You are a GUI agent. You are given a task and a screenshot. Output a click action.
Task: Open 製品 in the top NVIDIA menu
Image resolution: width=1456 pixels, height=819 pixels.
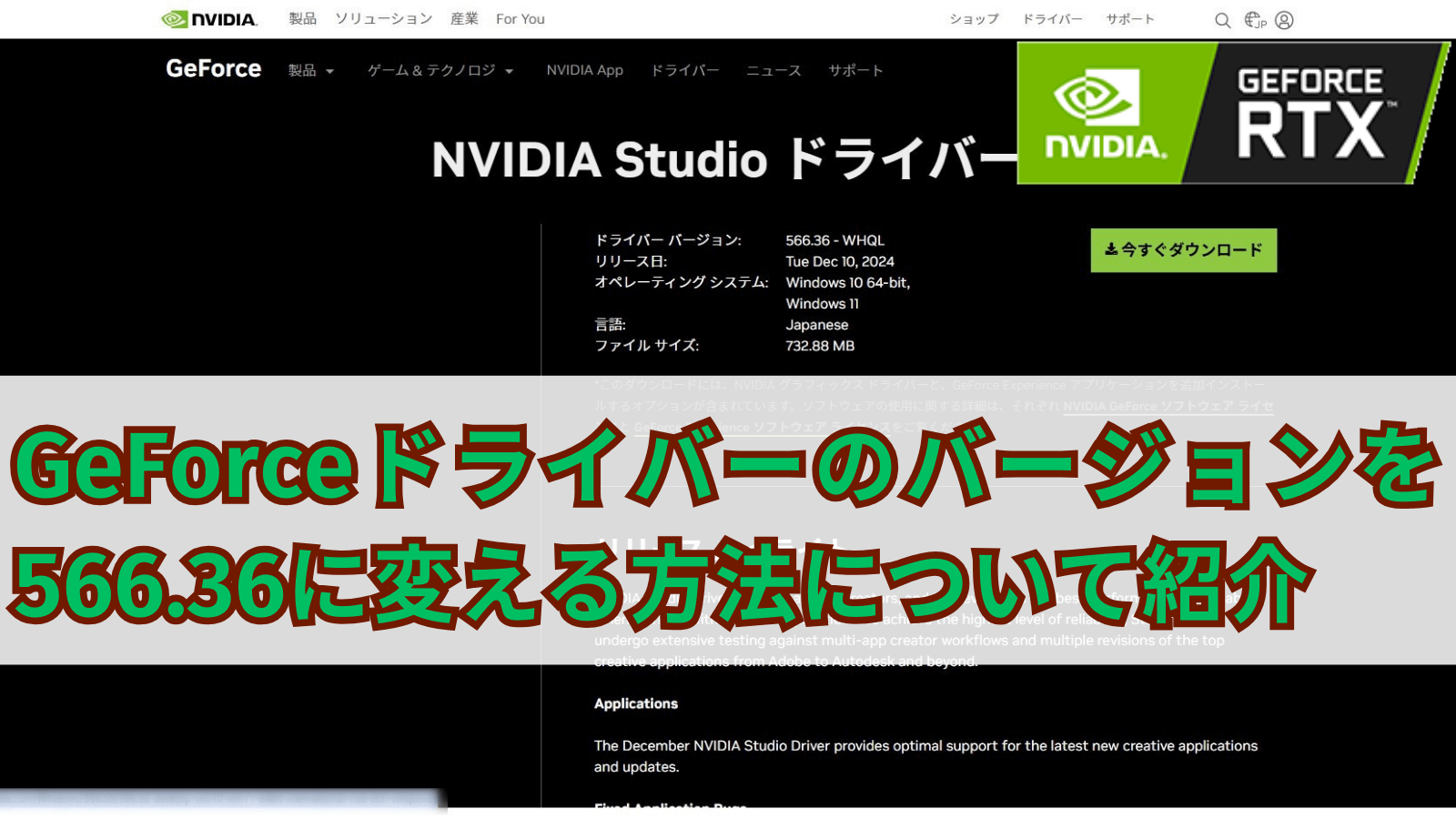[302, 19]
